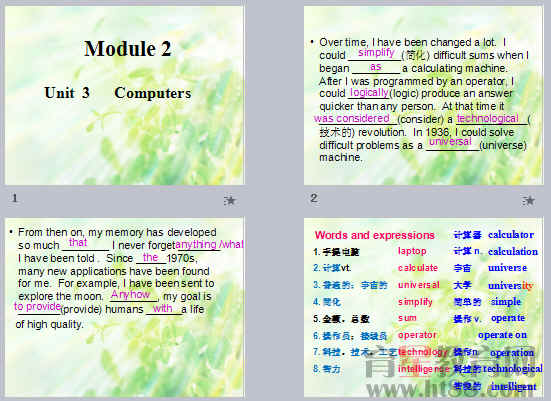Click the 'was considered' answer text
The height and width of the screenshot is (401, 551).
(352, 118)
